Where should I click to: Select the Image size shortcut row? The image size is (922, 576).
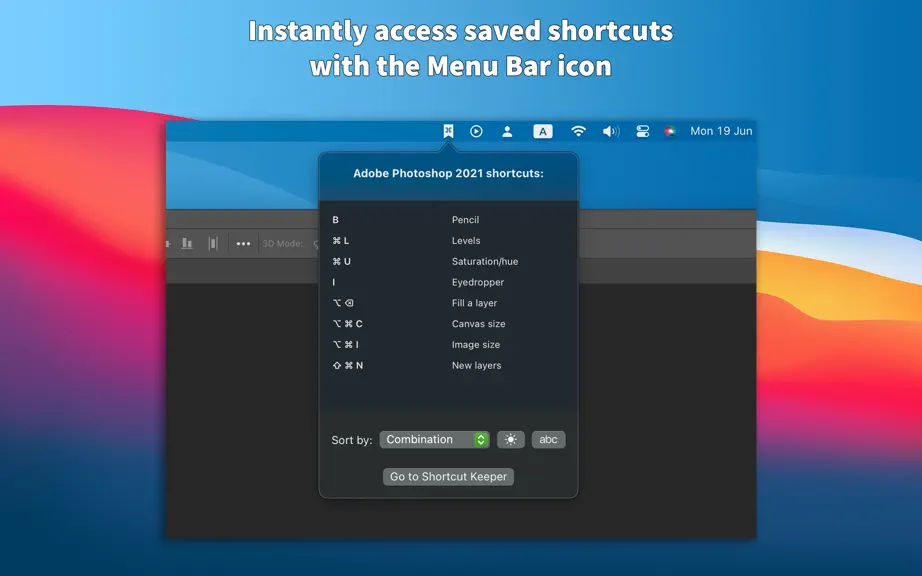click(448, 344)
